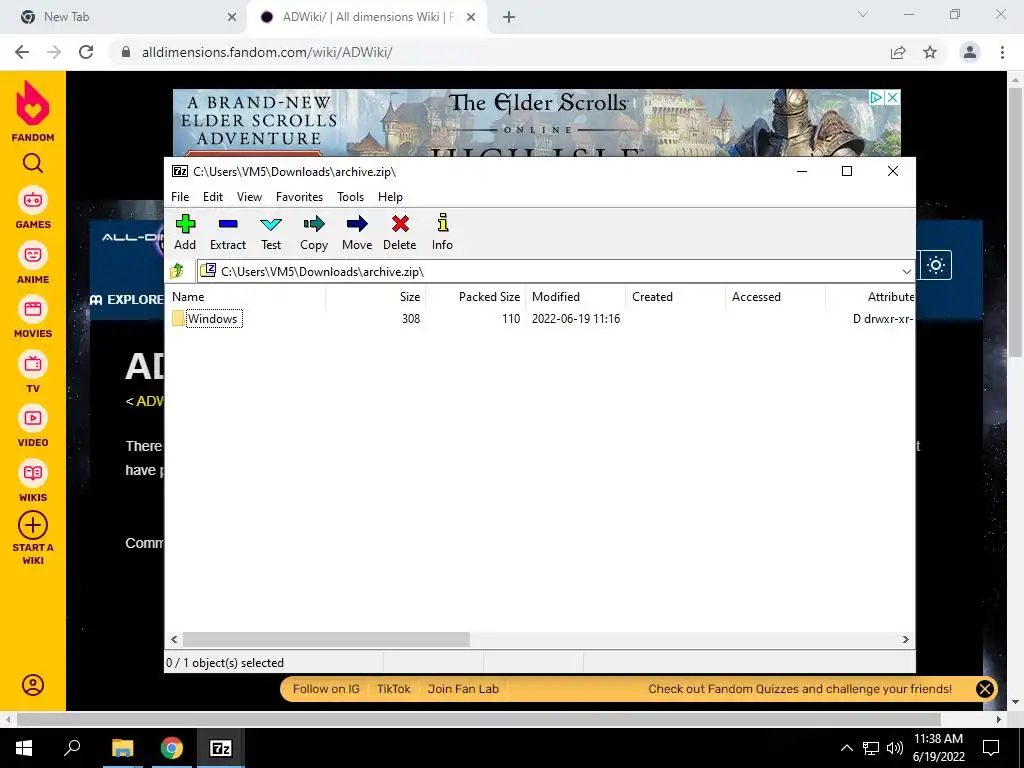The image size is (1024, 768).
Task: Open Fandom home logo in sidebar
Action: pos(33,110)
